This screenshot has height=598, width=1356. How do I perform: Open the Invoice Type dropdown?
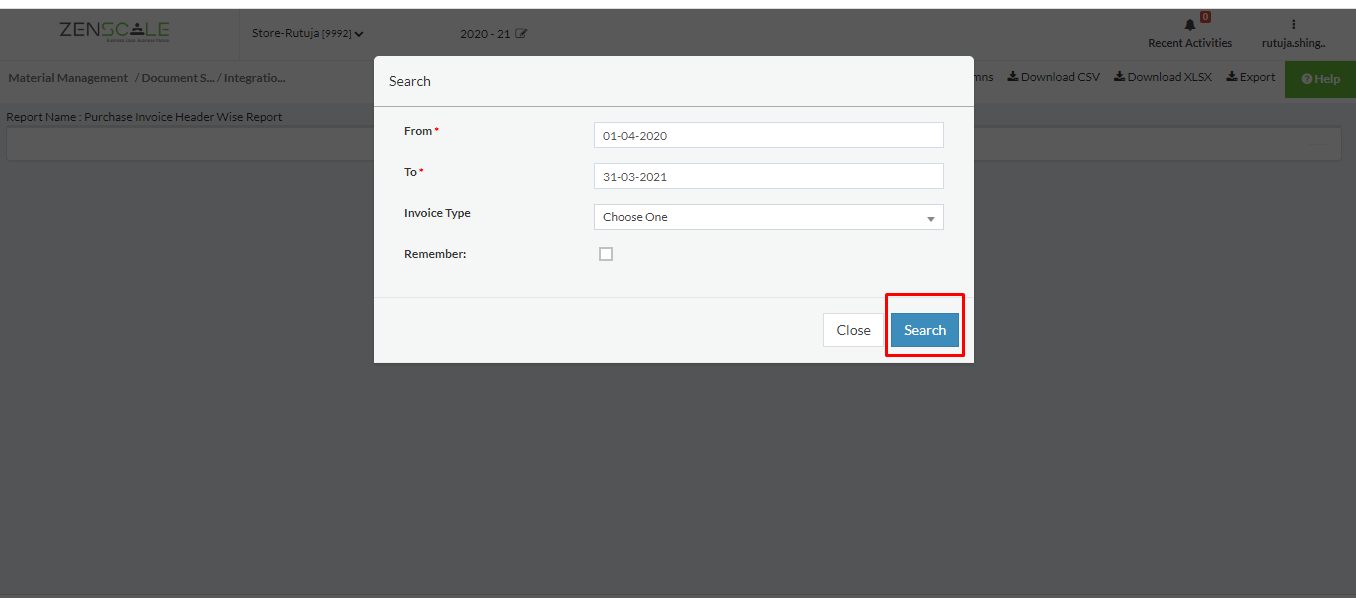(768, 217)
